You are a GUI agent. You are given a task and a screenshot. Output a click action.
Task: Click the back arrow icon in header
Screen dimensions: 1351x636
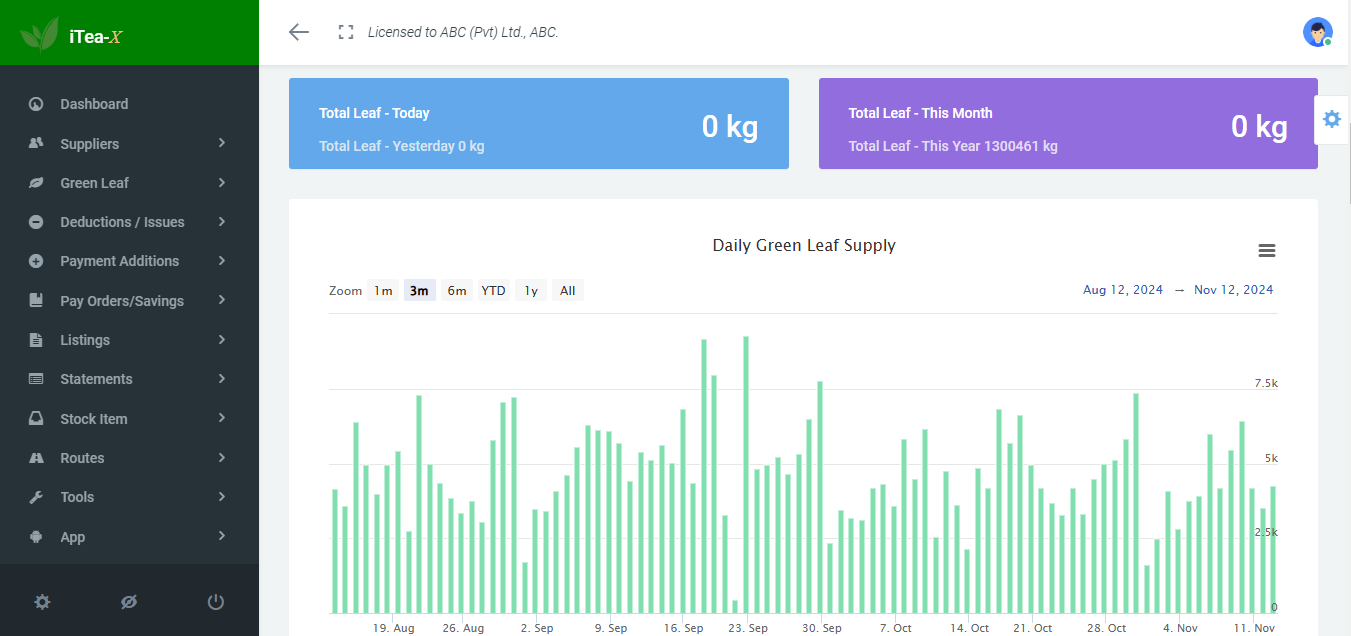tap(298, 32)
